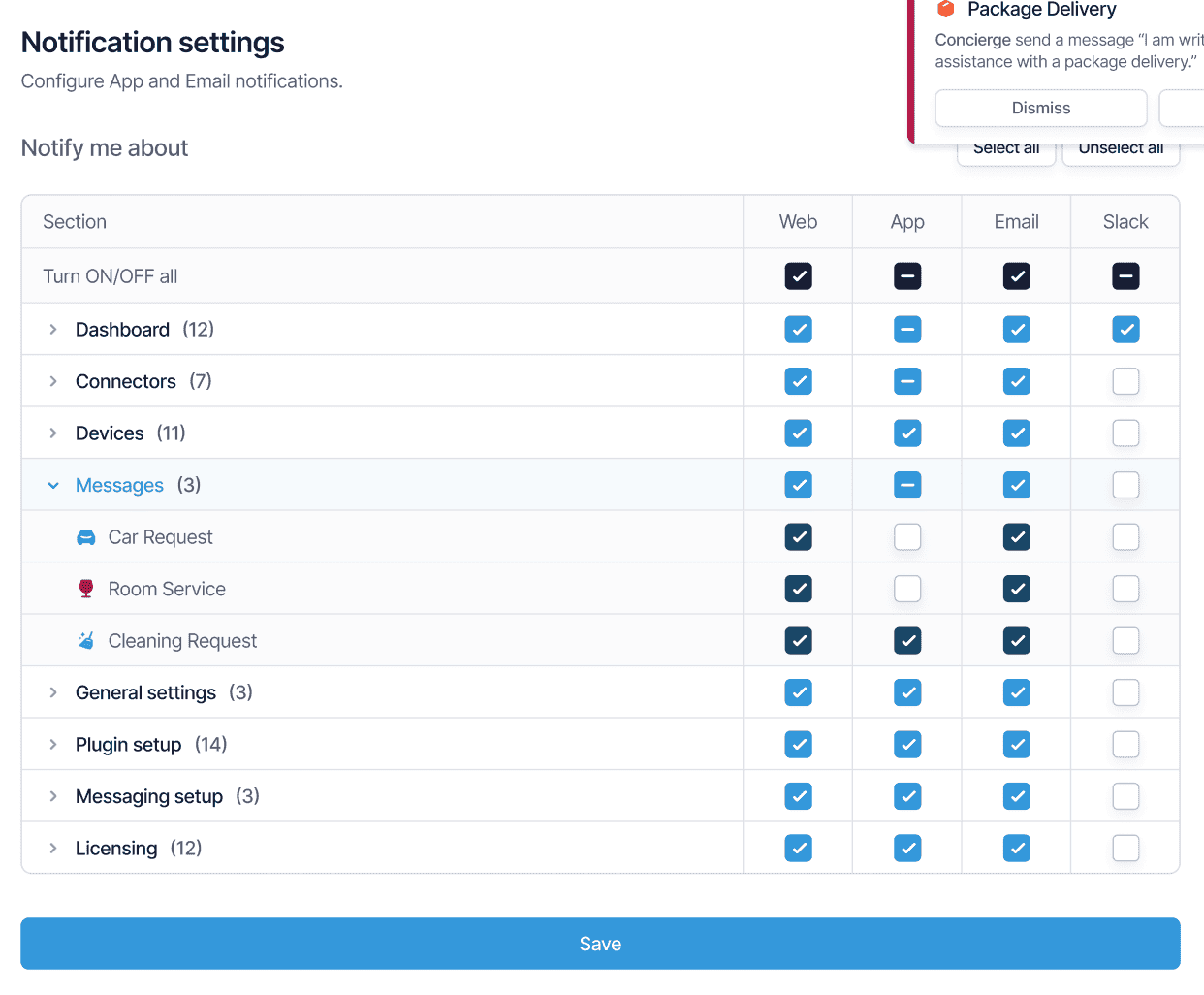This screenshot has width=1204, height=995.
Task: Open the General settings row
Action: (145, 692)
